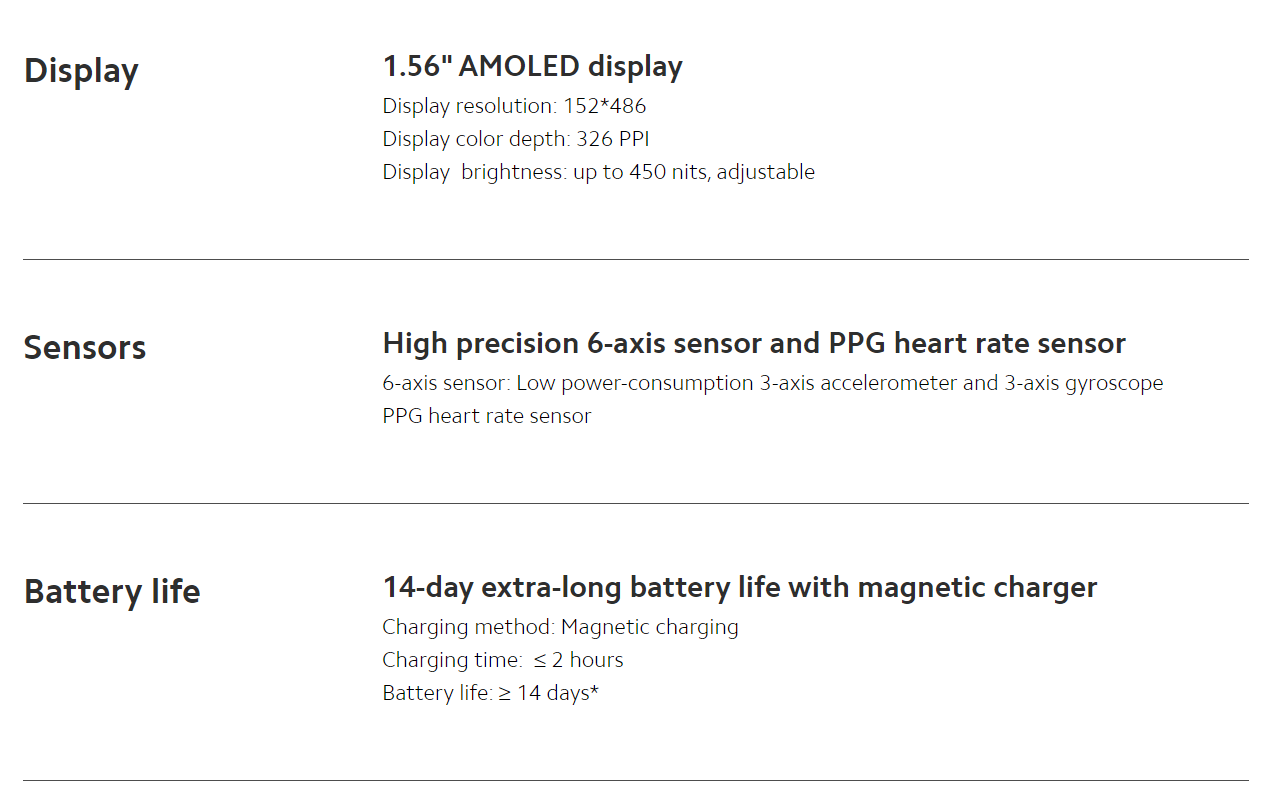Click the Charging method: Magnetic charging text
Image resolution: width=1275 pixels, height=802 pixels.
click(561, 627)
